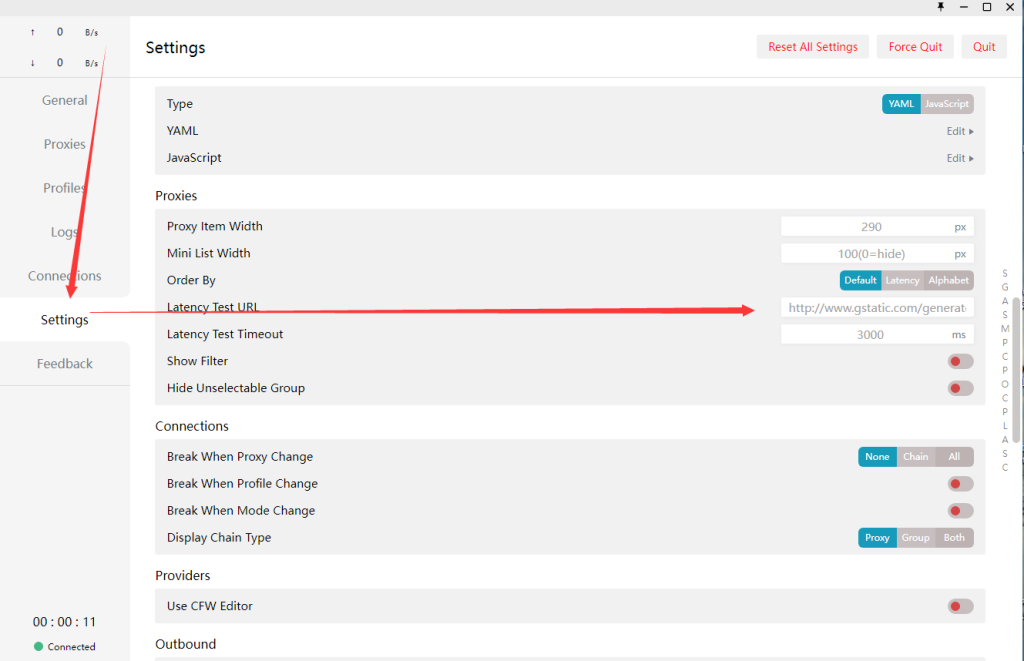Set Display Chain Type to Proxy
Image resolution: width=1024 pixels, height=661 pixels.
point(877,538)
